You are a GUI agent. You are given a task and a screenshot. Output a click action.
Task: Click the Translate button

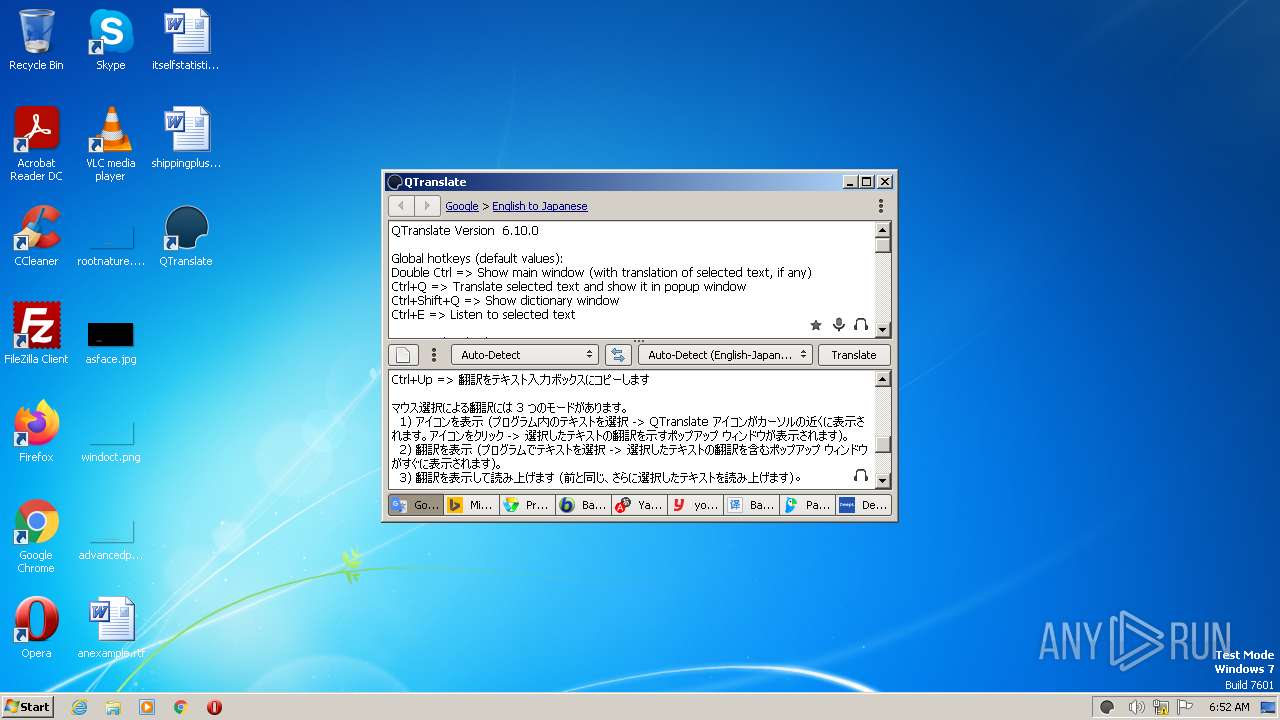pyautogui.click(x=854, y=355)
